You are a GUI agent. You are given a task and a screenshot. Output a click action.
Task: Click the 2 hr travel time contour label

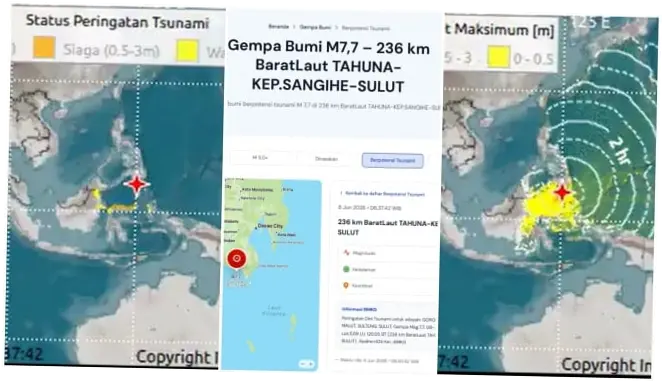pos(620,151)
